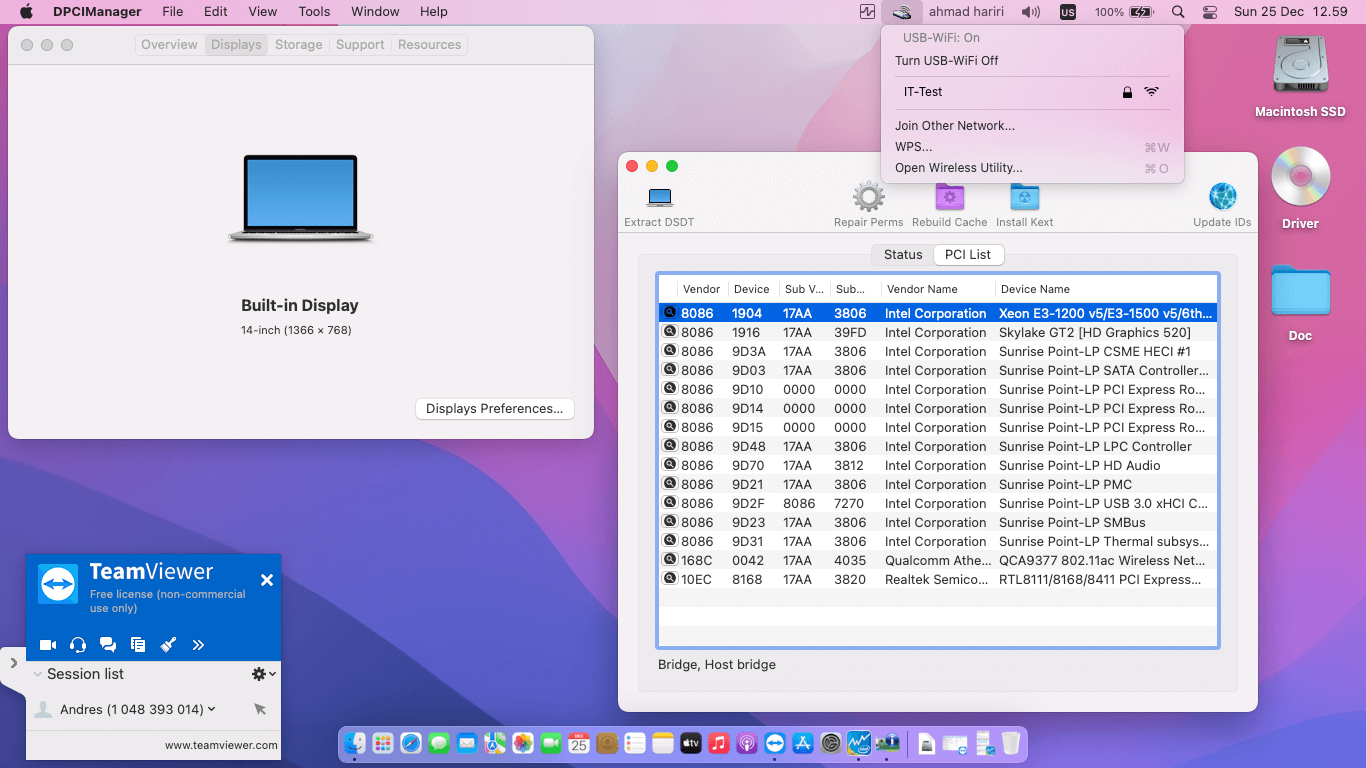Sort by the Device Name column header

pos(1106,289)
